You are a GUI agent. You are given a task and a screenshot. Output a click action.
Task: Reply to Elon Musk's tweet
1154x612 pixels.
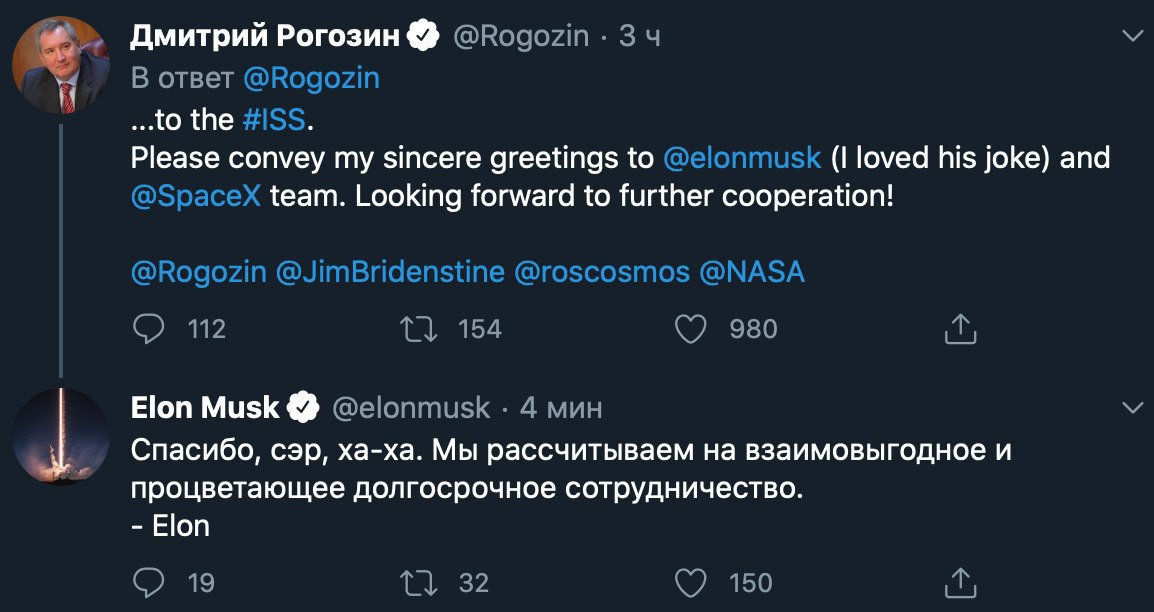coord(150,582)
